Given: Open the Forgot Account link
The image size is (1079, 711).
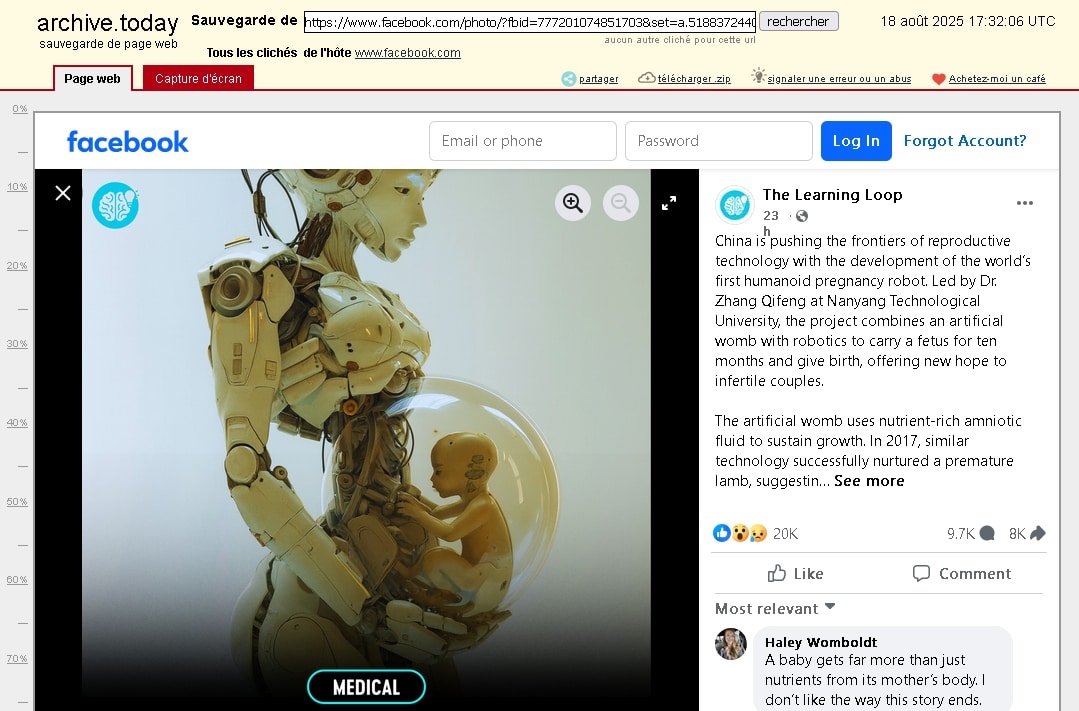Looking at the screenshot, I should point(964,140).
